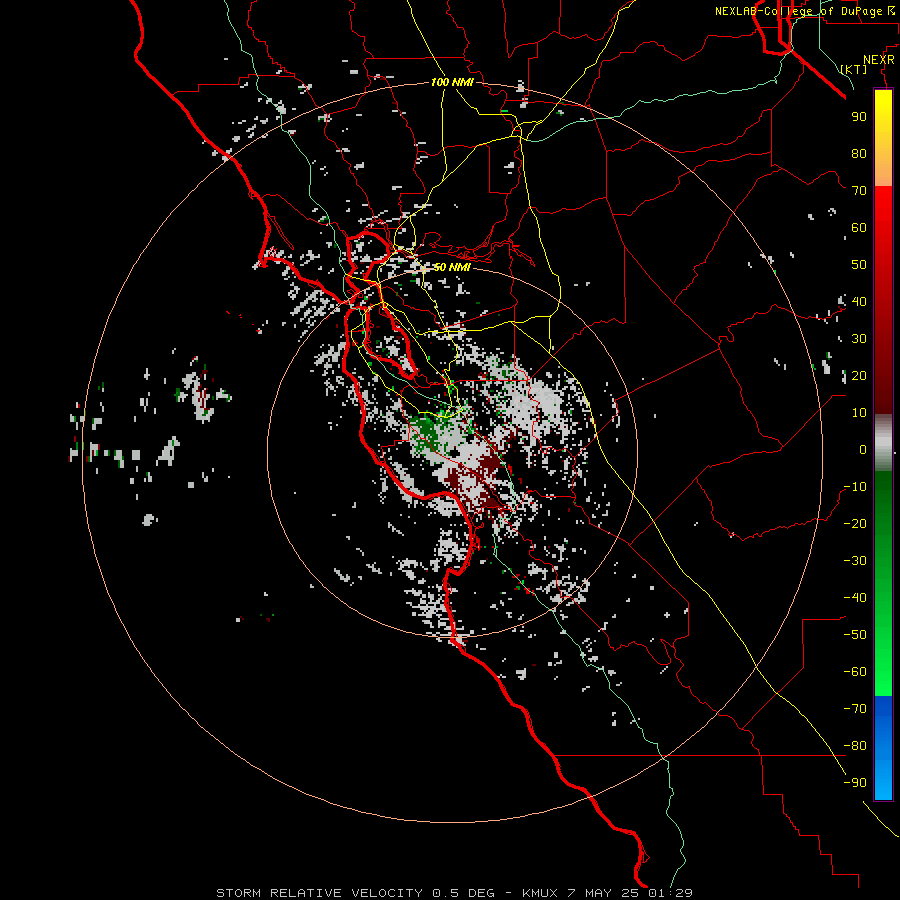Click the positive "50" scale value
900x900 pixels.
coord(859,265)
